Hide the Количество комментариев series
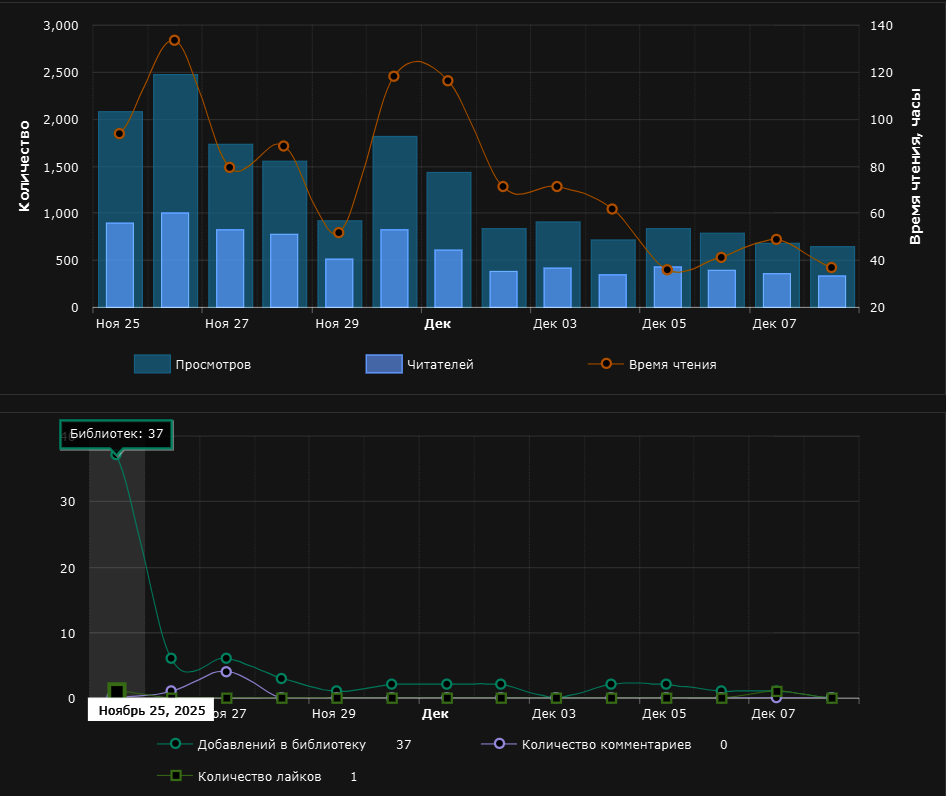The width and height of the screenshot is (946, 796). click(x=606, y=744)
